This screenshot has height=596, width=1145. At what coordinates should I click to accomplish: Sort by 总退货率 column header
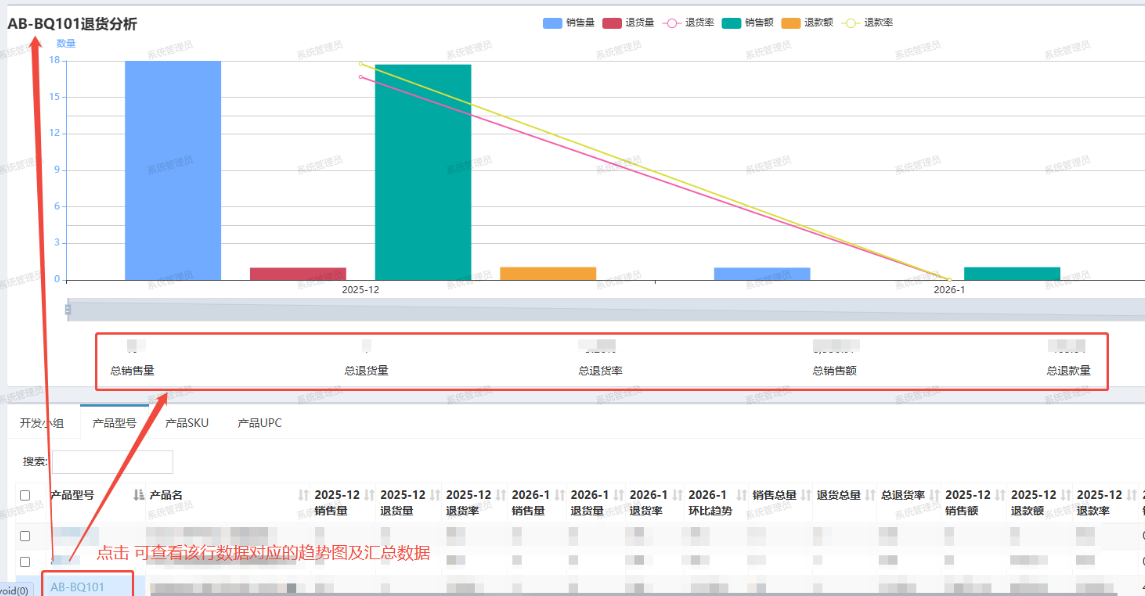(902, 495)
